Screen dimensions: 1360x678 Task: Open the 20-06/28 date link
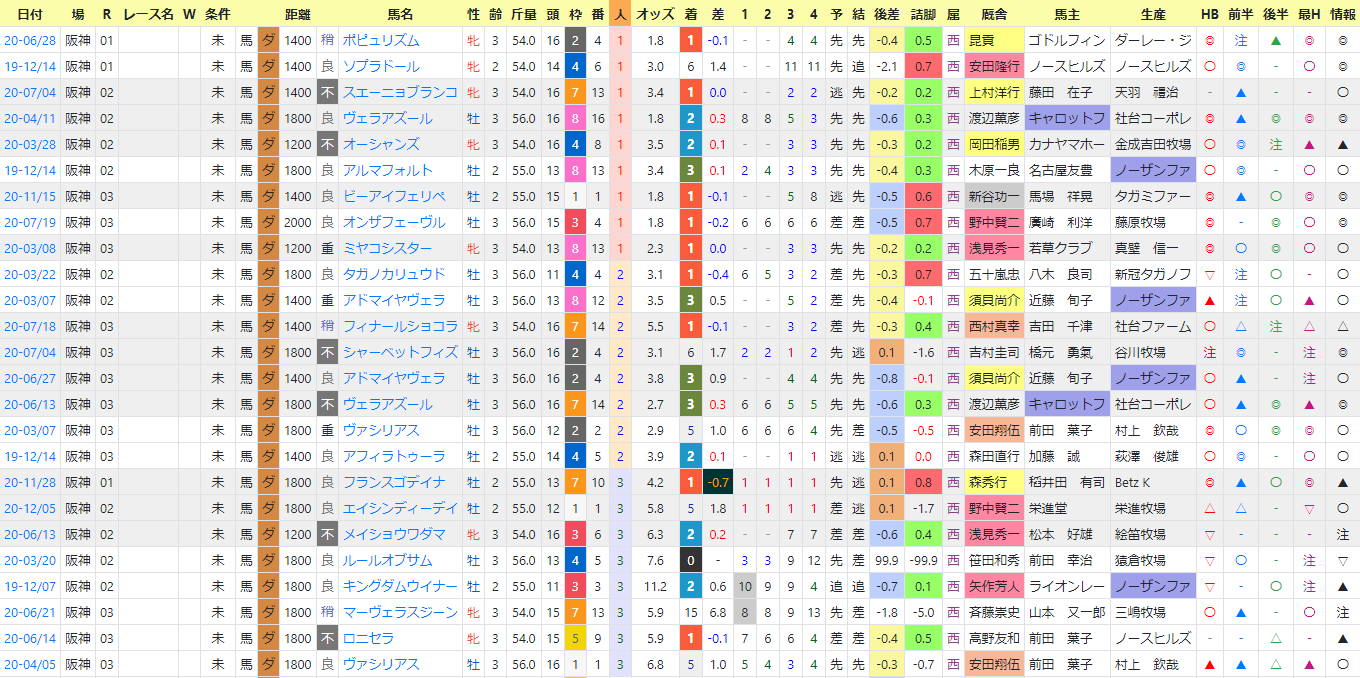[29, 40]
